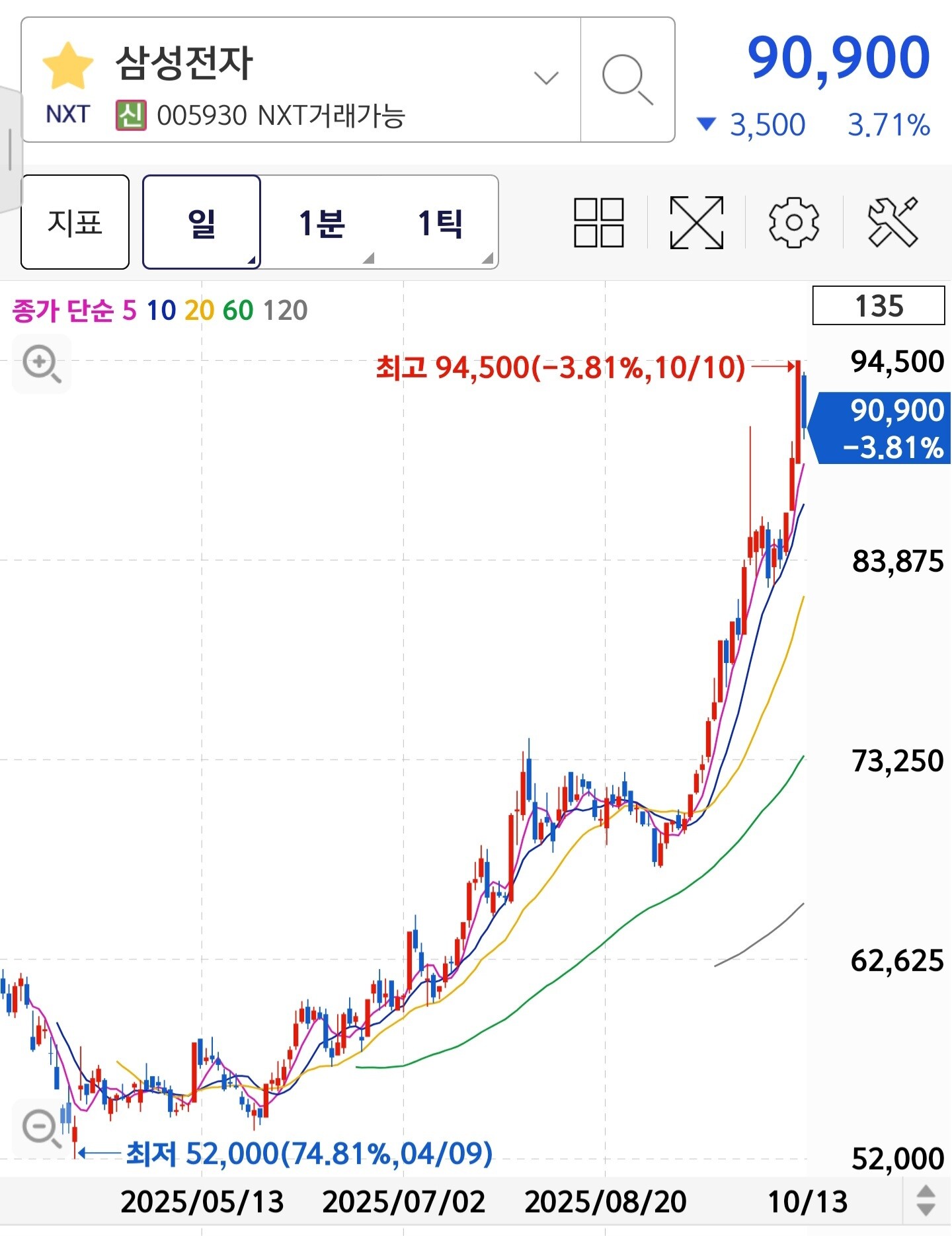Screen dimensions: 952x1236
Task: Tap the 3.71% change rate
Action: pyautogui.click(x=889, y=125)
